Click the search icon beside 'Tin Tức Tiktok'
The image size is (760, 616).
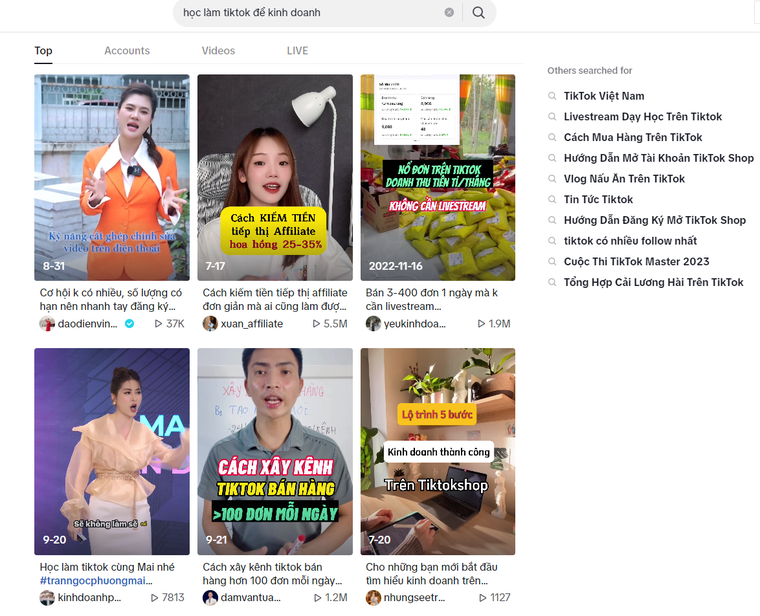[x=552, y=200]
